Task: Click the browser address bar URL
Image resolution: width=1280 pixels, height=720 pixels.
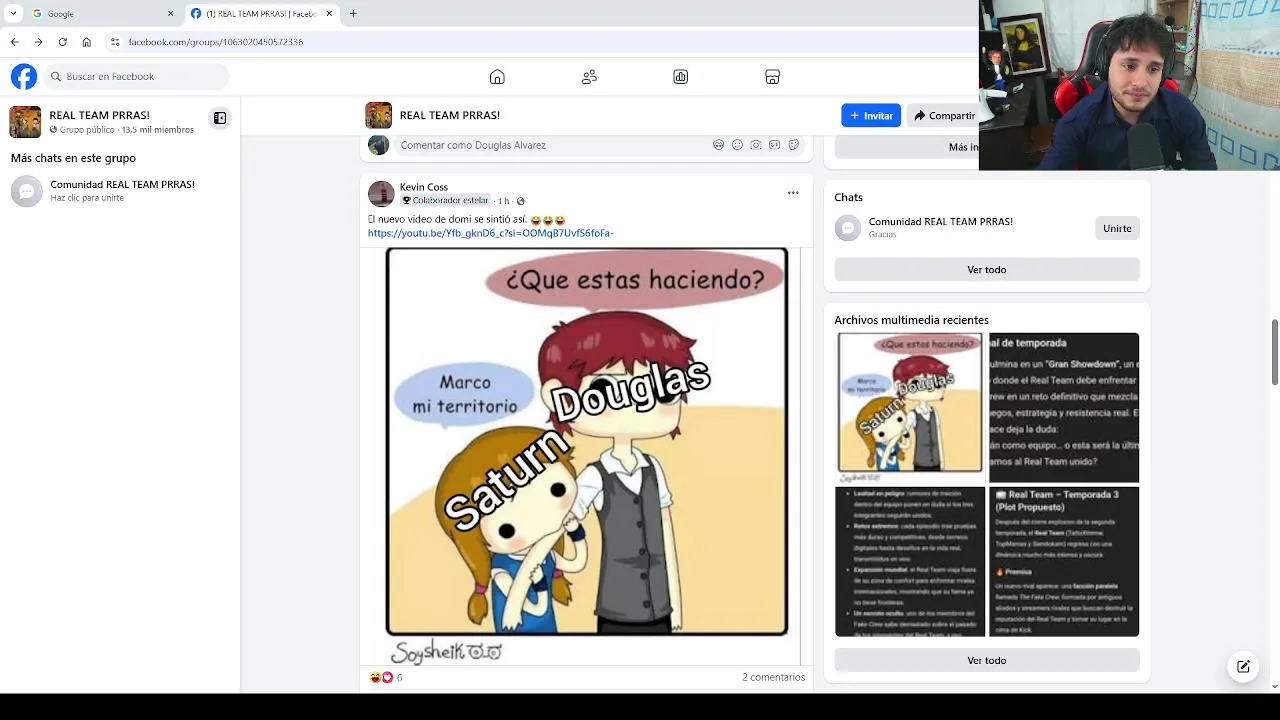Action: pos(216,42)
